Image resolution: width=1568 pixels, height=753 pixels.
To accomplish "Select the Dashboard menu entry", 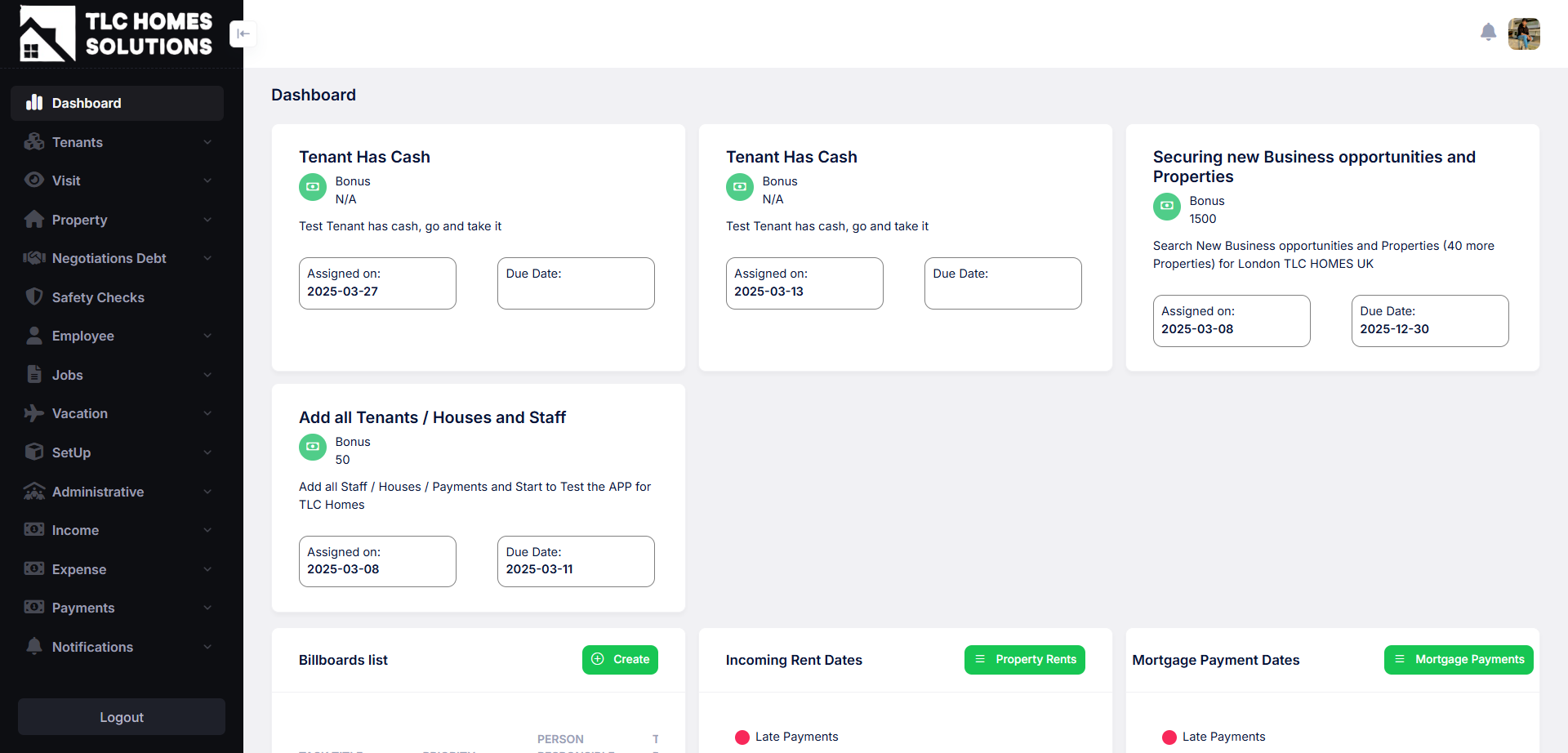I will pyautogui.click(x=86, y=103).
